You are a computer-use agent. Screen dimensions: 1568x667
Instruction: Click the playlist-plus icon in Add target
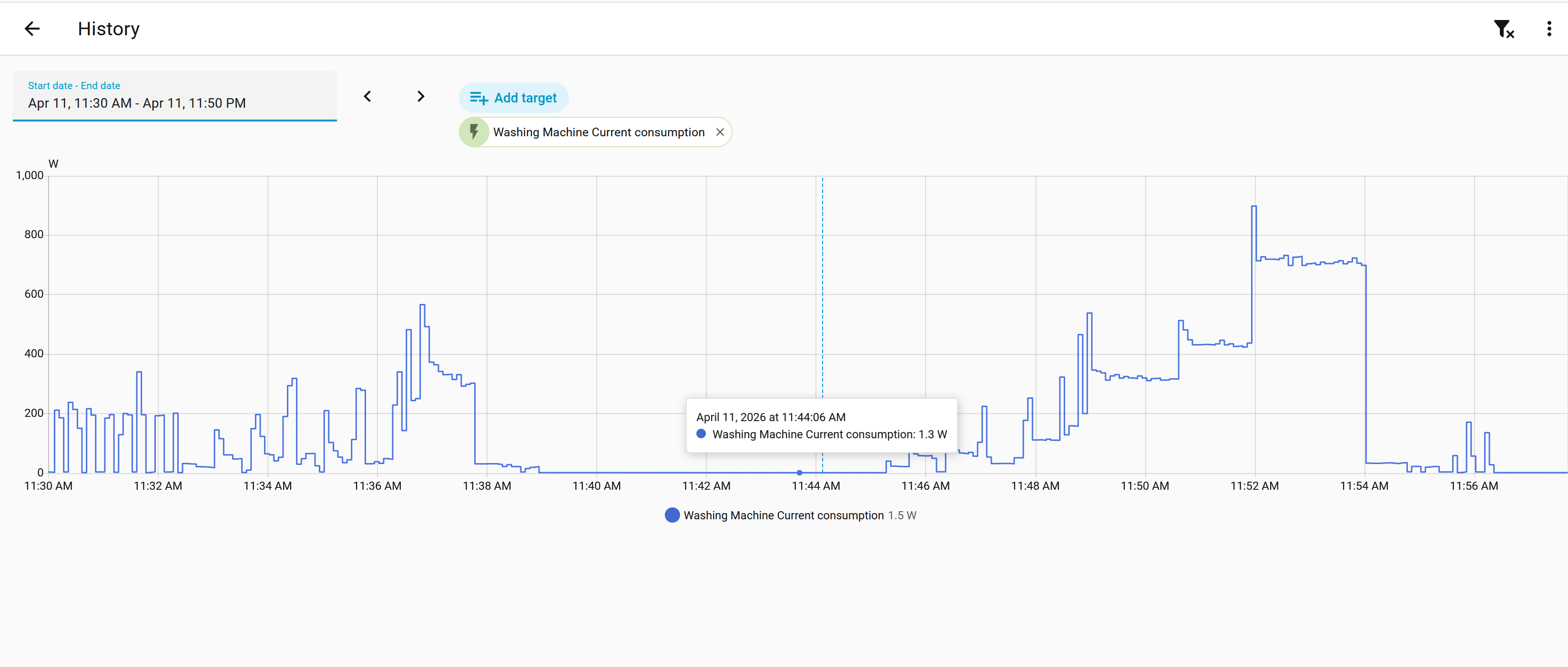(x=479, y=98)
